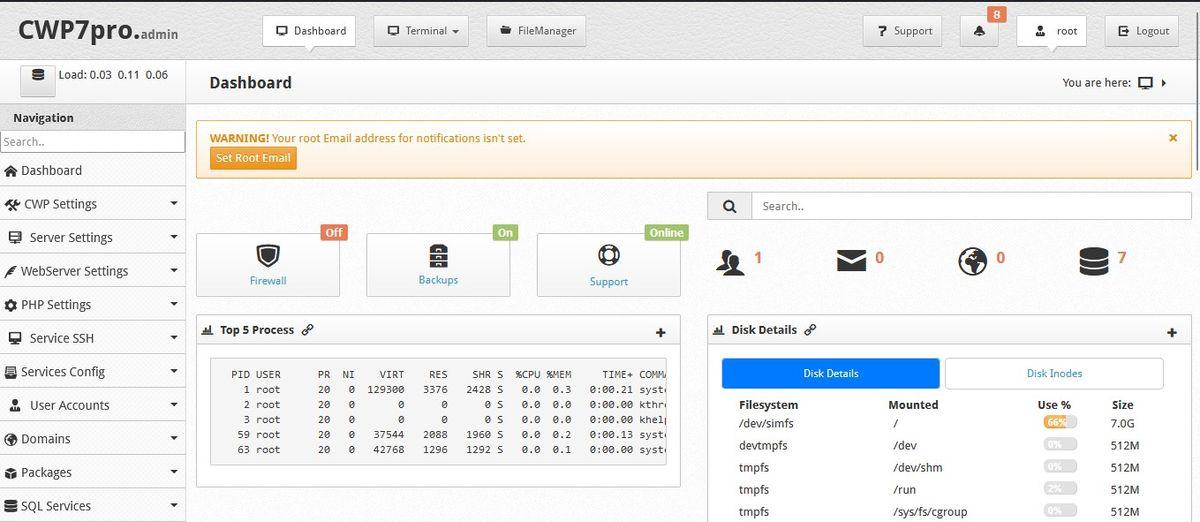Select the Disk Details tab
Image resolution: width=1200 pixels, height=522 pixels.
(x=831, y=373)
